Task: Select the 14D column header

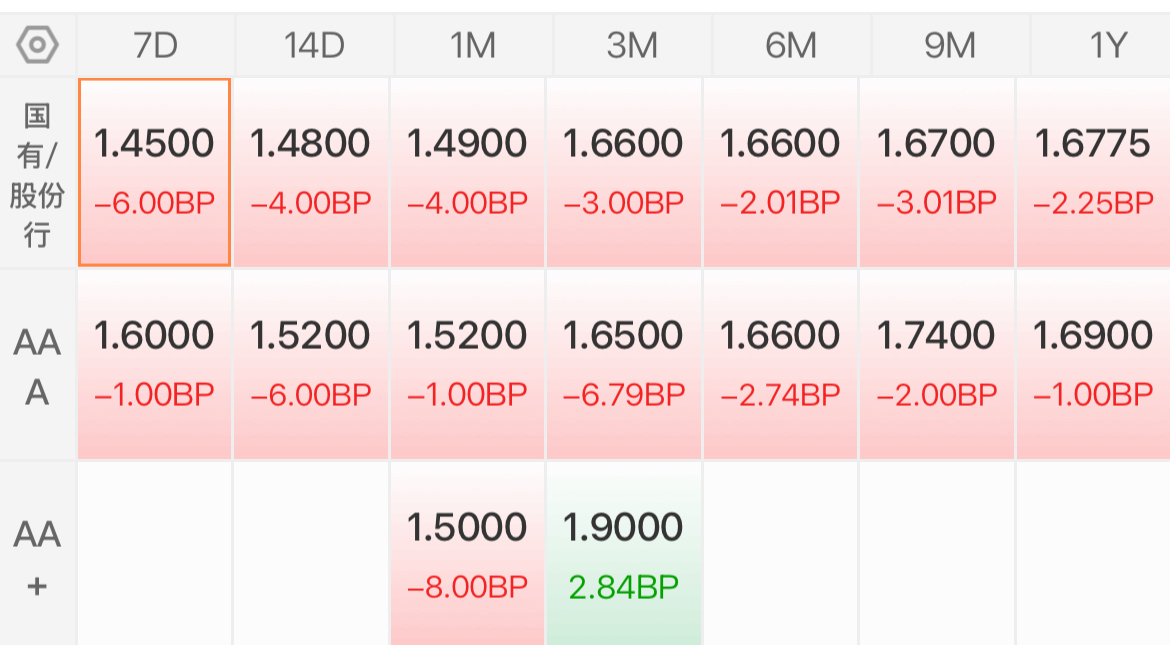Action: (x=314, y=46)
